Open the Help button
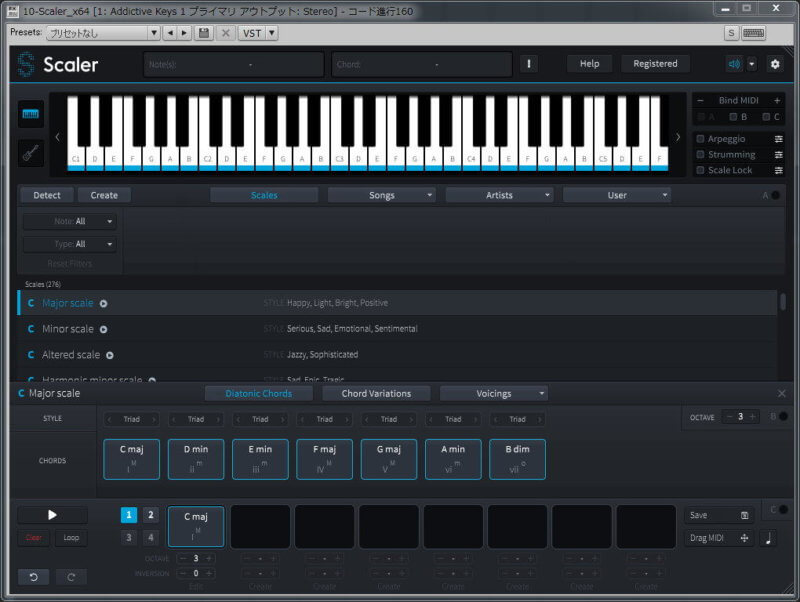The height and width of the screenshot is (602, 800). [589, 64]
